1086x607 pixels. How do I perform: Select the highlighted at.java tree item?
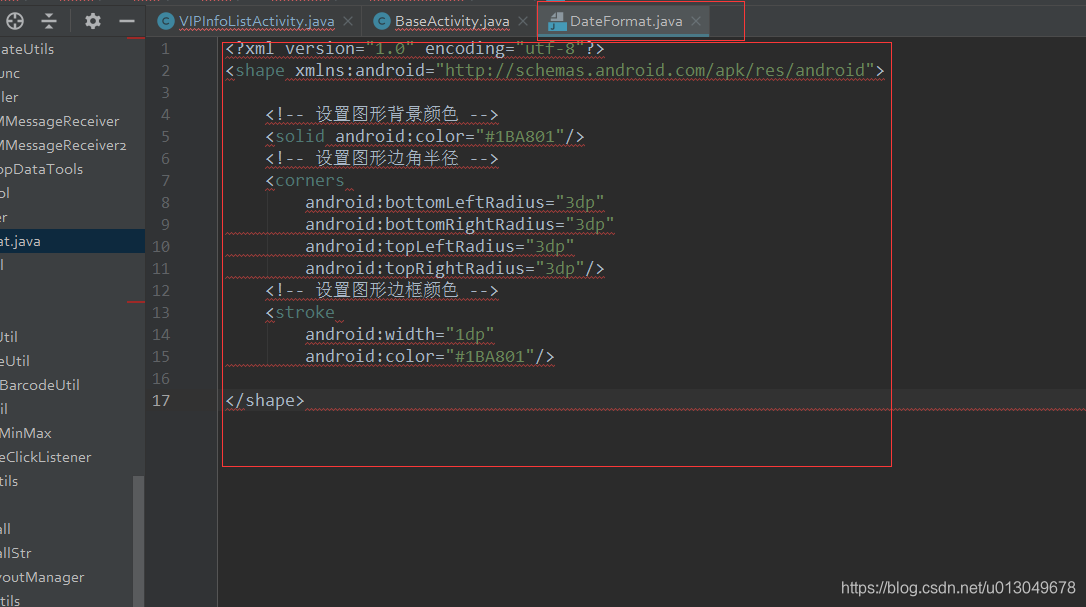coord(72,241)
